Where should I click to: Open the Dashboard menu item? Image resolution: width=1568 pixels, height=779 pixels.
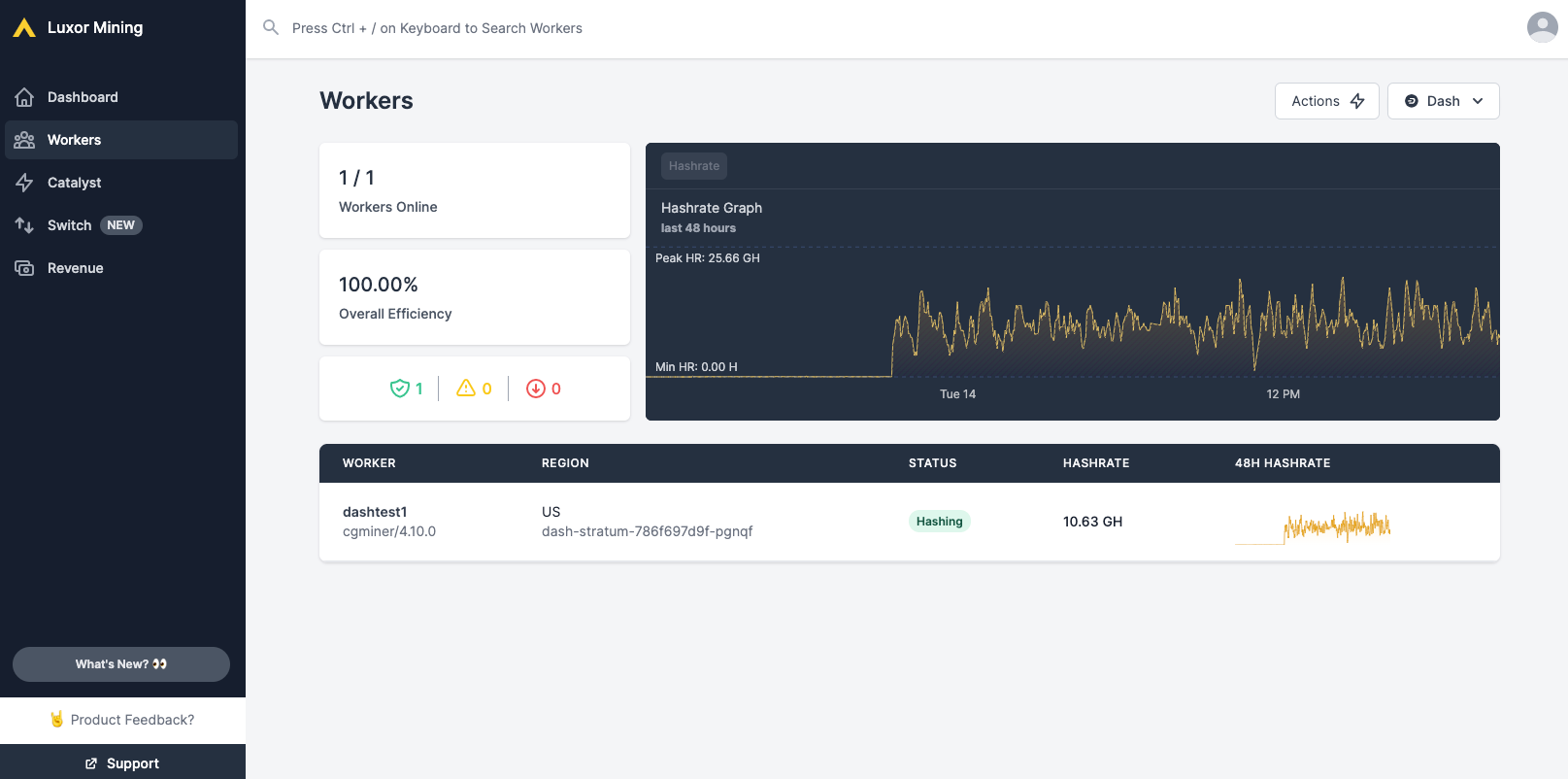click(121, 97)
